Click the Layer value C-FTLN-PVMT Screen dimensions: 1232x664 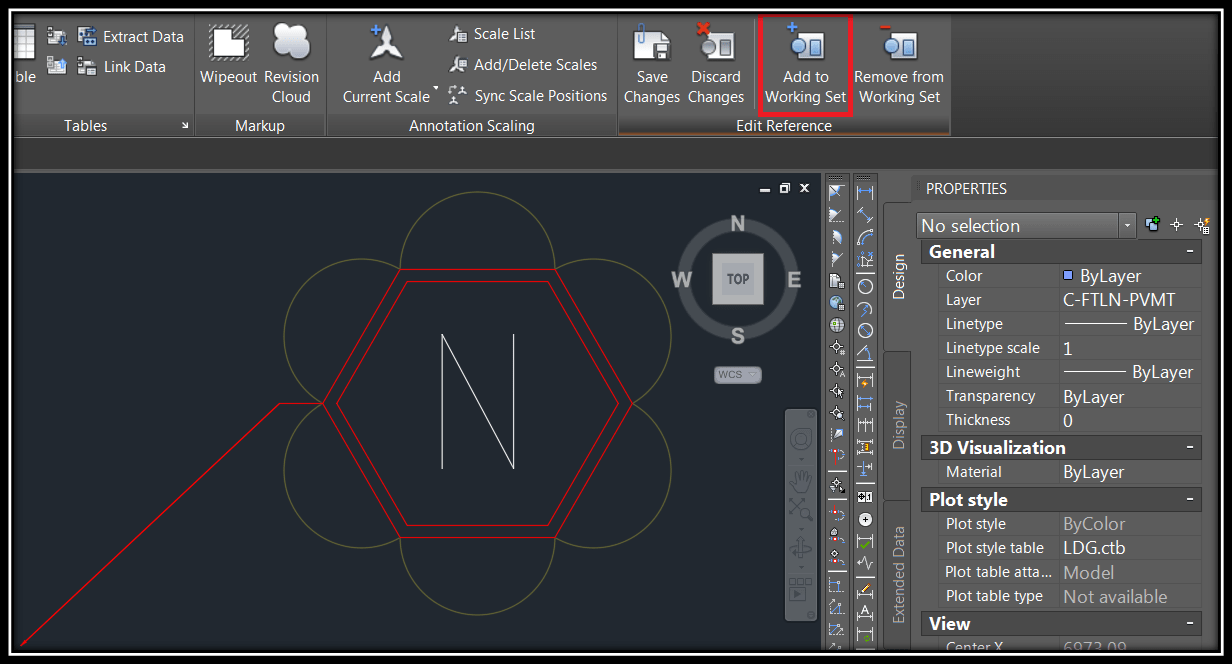(x=1119, y=300)
